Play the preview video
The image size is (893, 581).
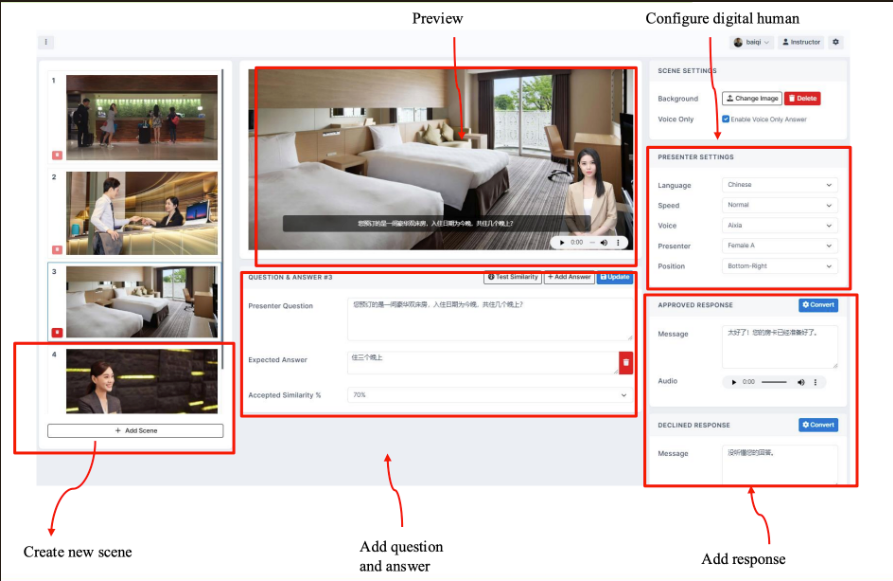click(x=562, y=242)
